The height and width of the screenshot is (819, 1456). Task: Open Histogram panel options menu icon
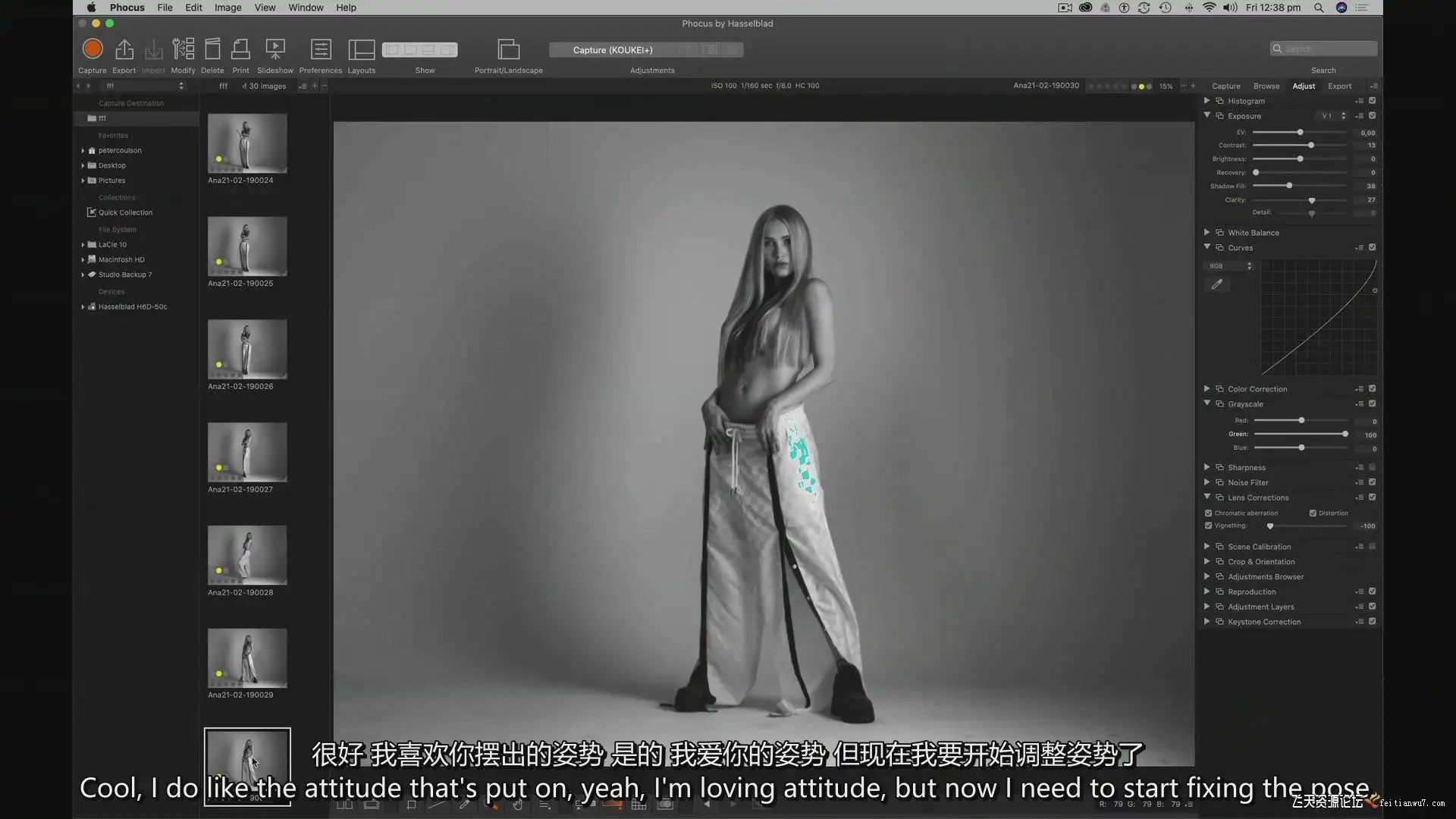(x=1359, y=101)
